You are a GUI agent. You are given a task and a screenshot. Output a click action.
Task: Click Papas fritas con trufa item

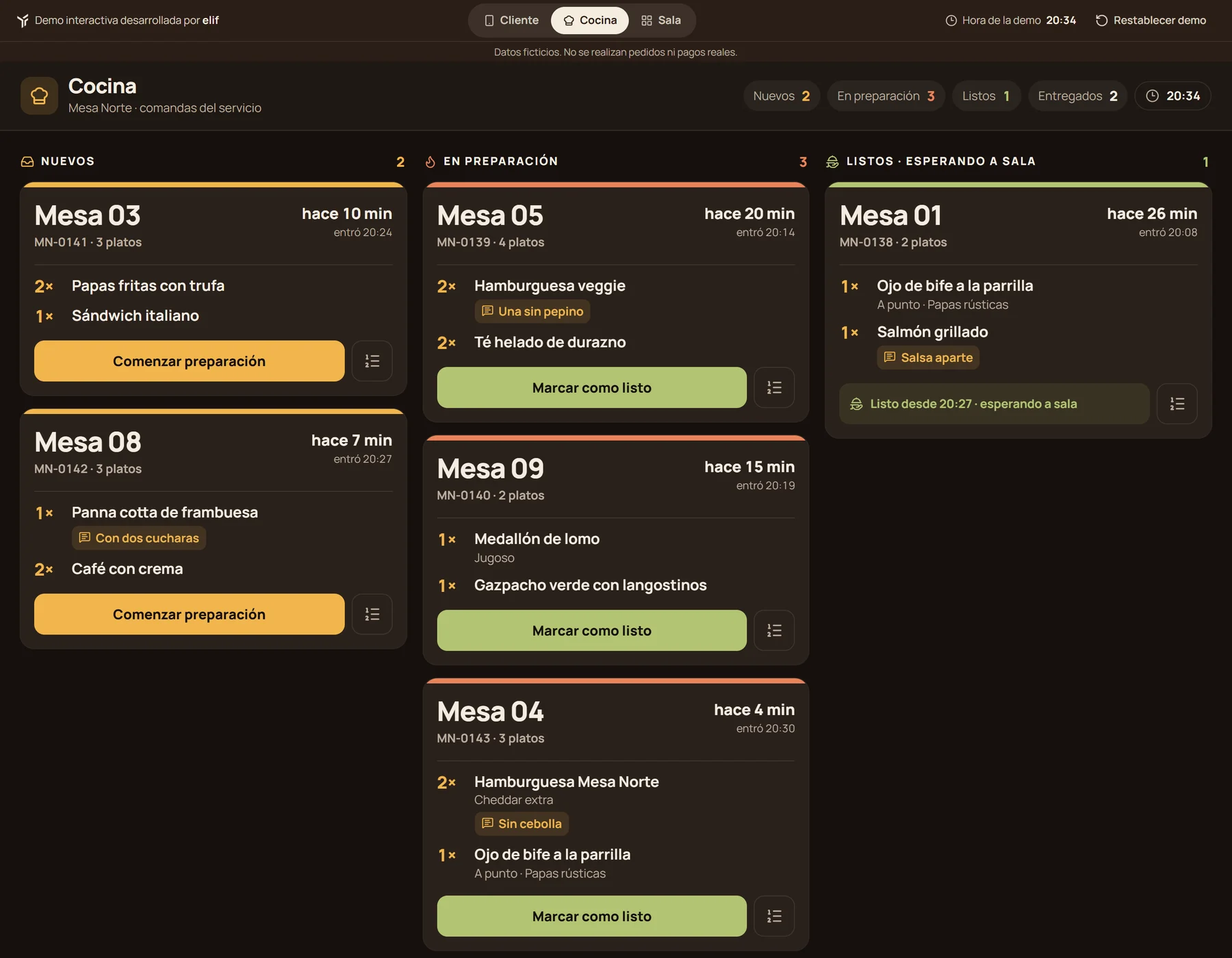pyautogui.click(x=148, y=285)
